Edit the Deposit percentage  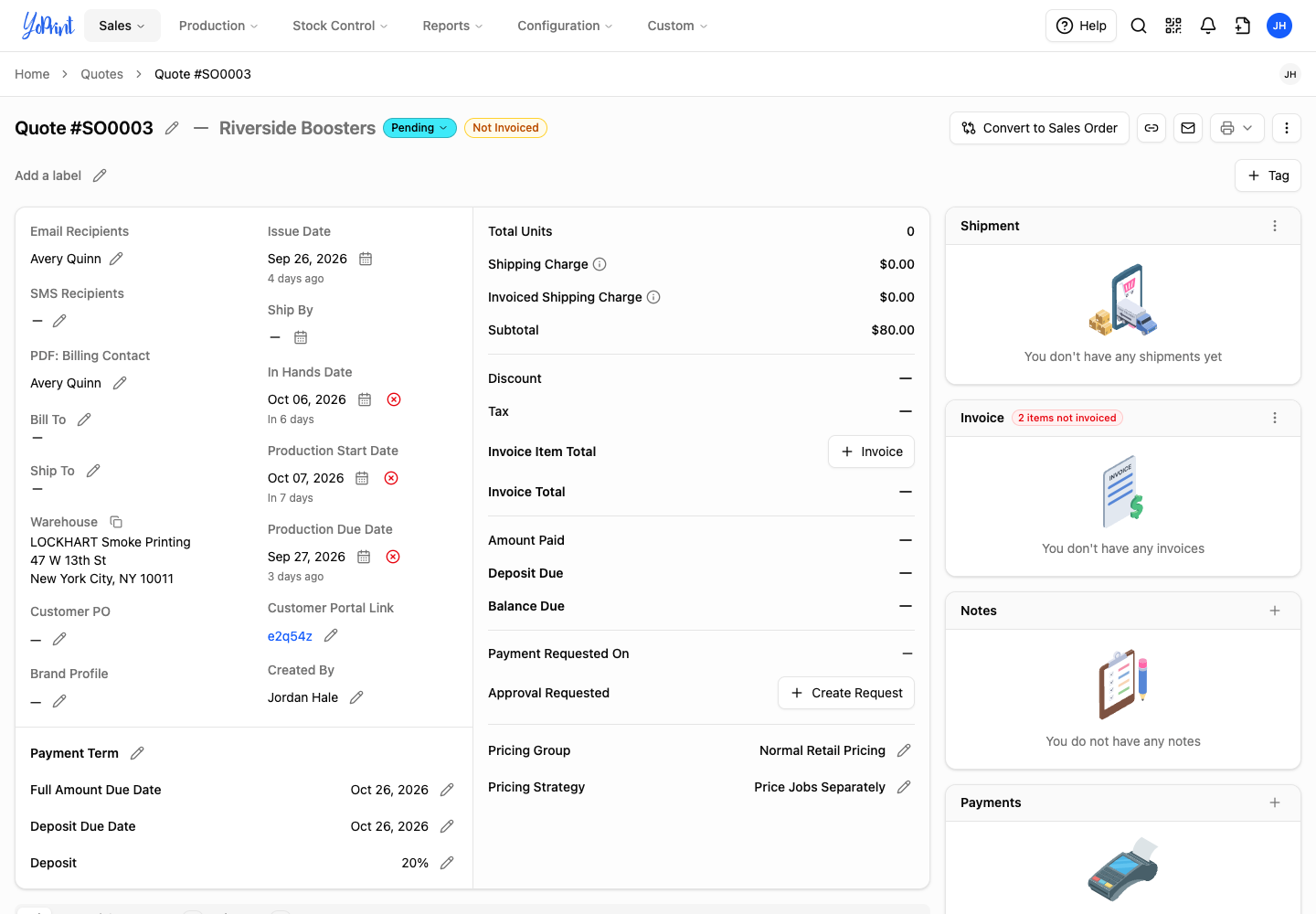click(447, 863)
